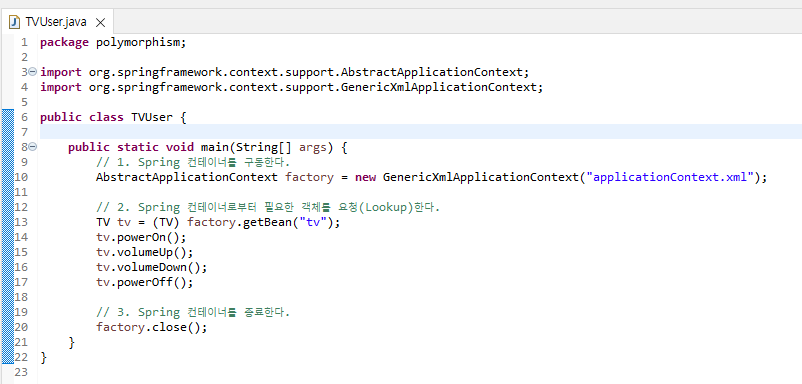802x384 pixels.
Task: Collapse the import statements fold at line 3
Action: (x=33, y=72)
